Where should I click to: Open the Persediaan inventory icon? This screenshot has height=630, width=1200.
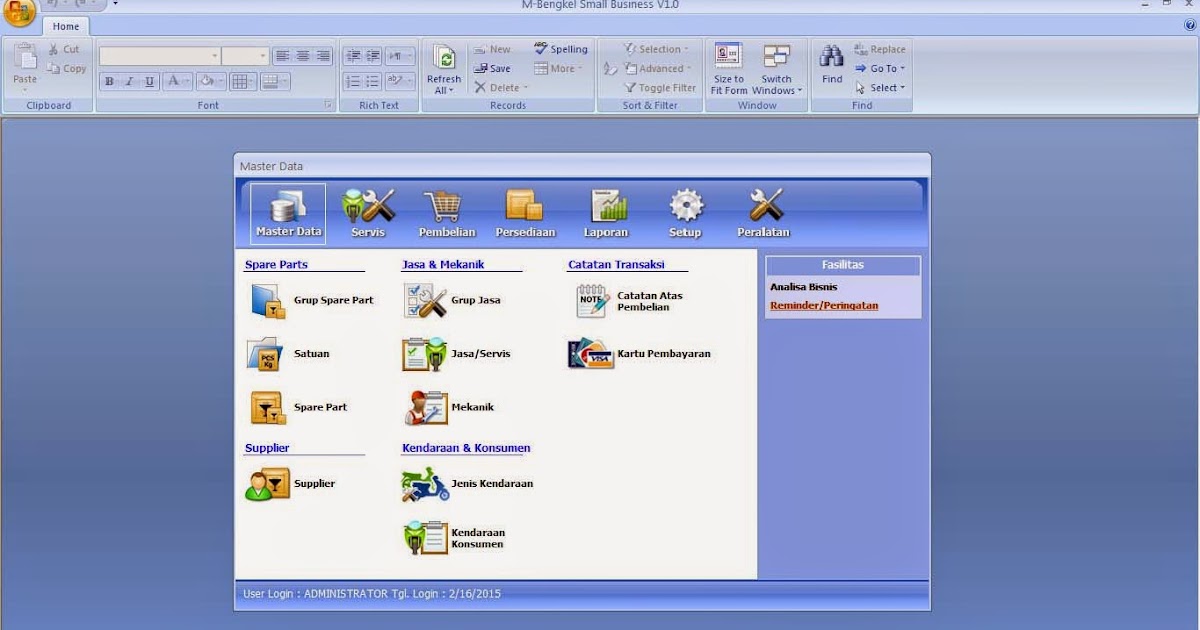(x=525, y=214)
